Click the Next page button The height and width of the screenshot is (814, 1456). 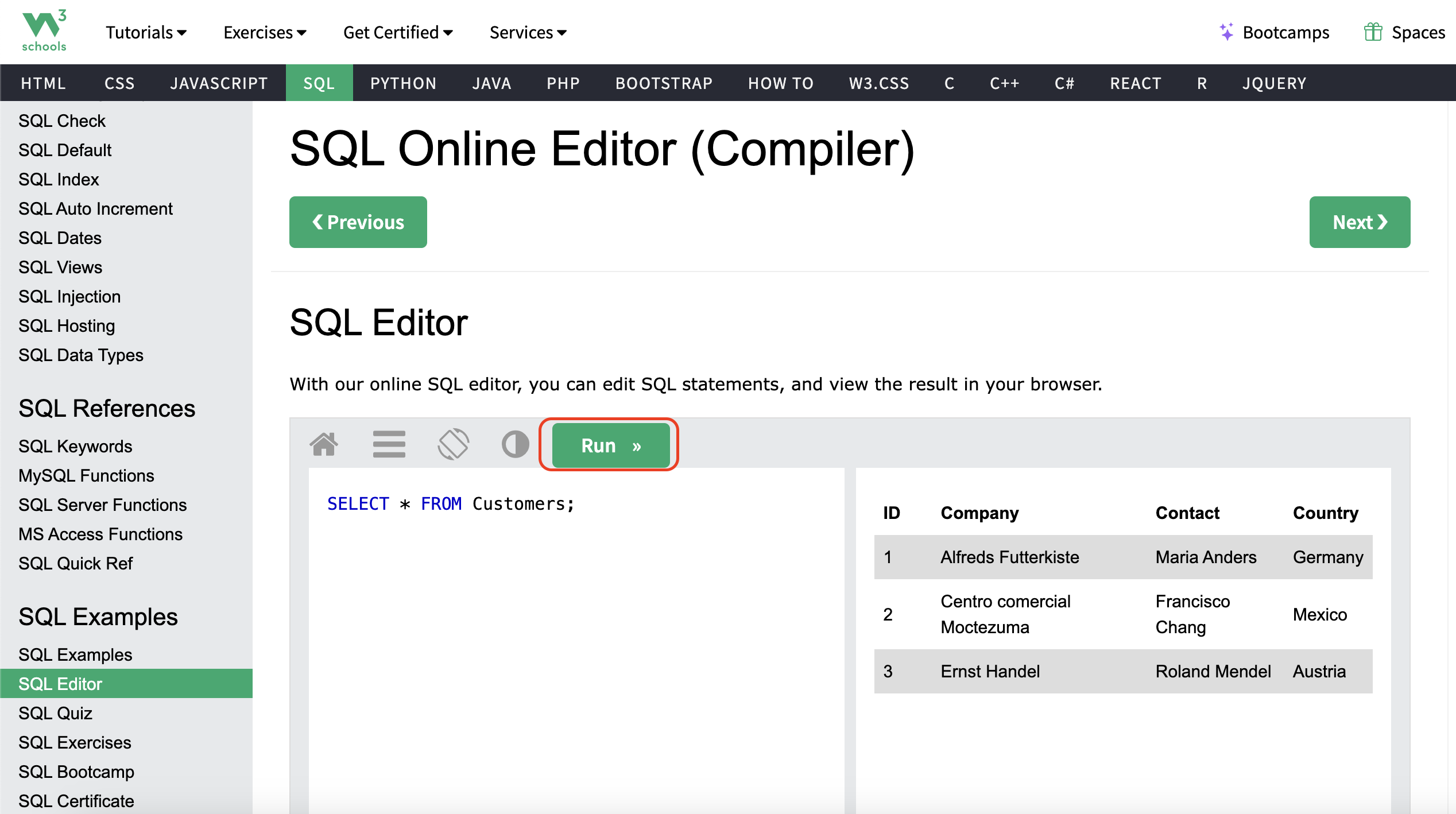[1359, 222]
